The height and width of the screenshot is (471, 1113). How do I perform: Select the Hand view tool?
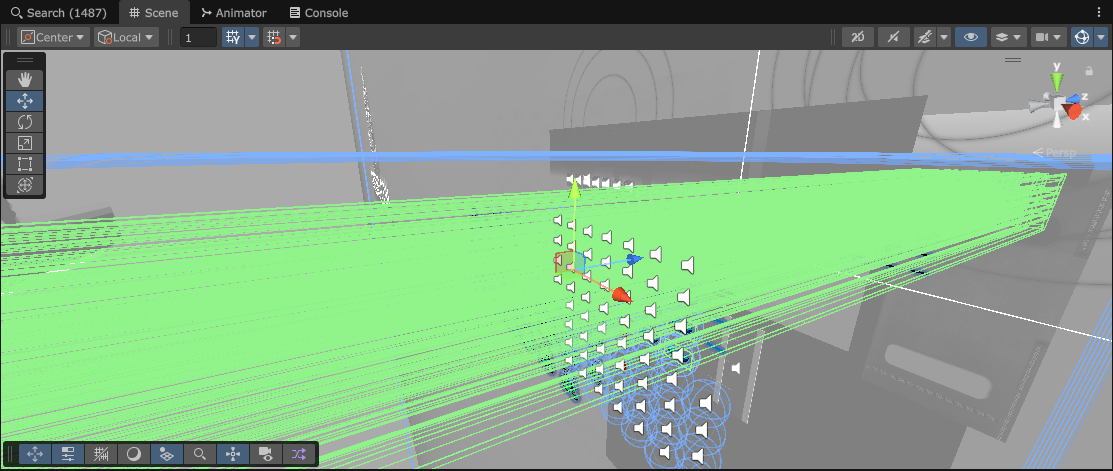click(x=25, y=80)
